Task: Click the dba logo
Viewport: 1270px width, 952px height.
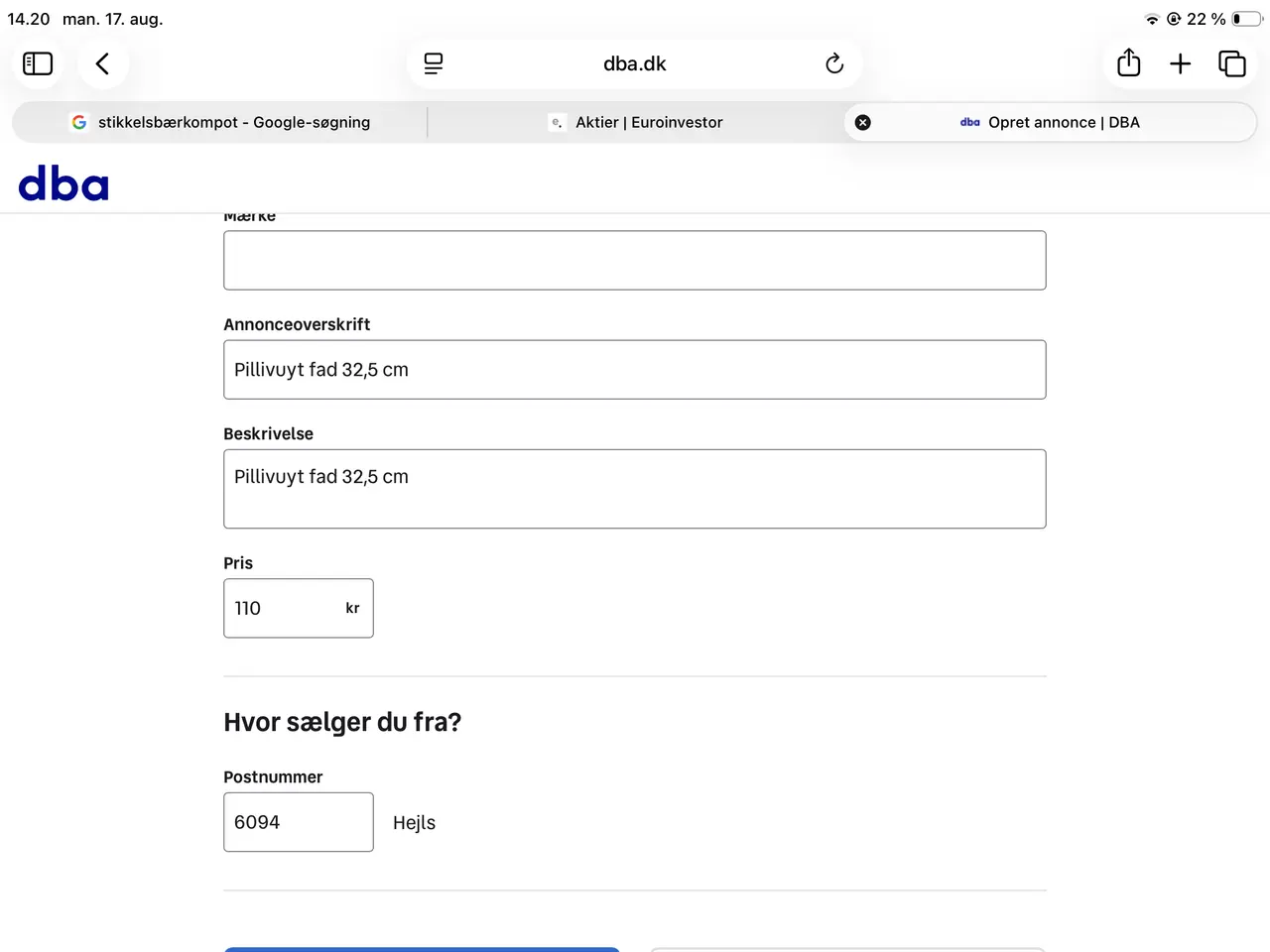Action: (63, 184)
